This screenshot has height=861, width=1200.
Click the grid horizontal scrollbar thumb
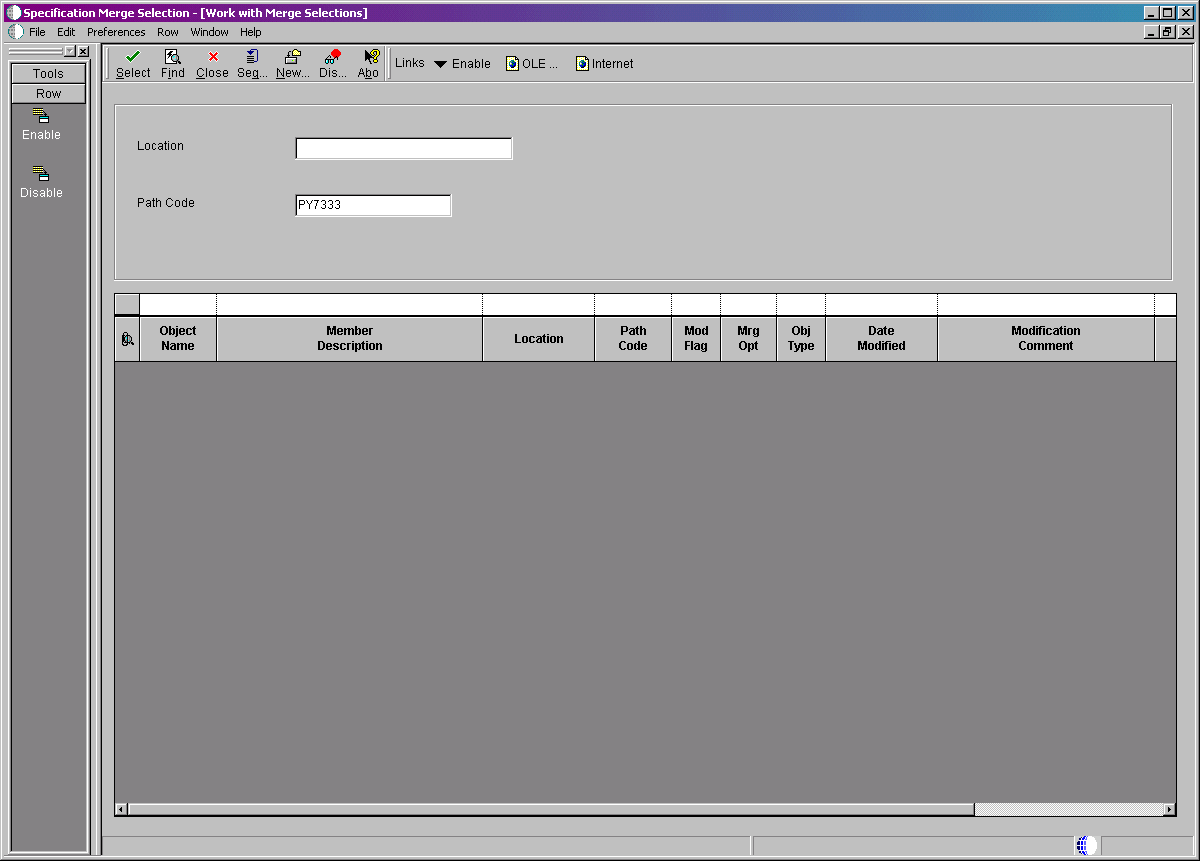(551, 809)
